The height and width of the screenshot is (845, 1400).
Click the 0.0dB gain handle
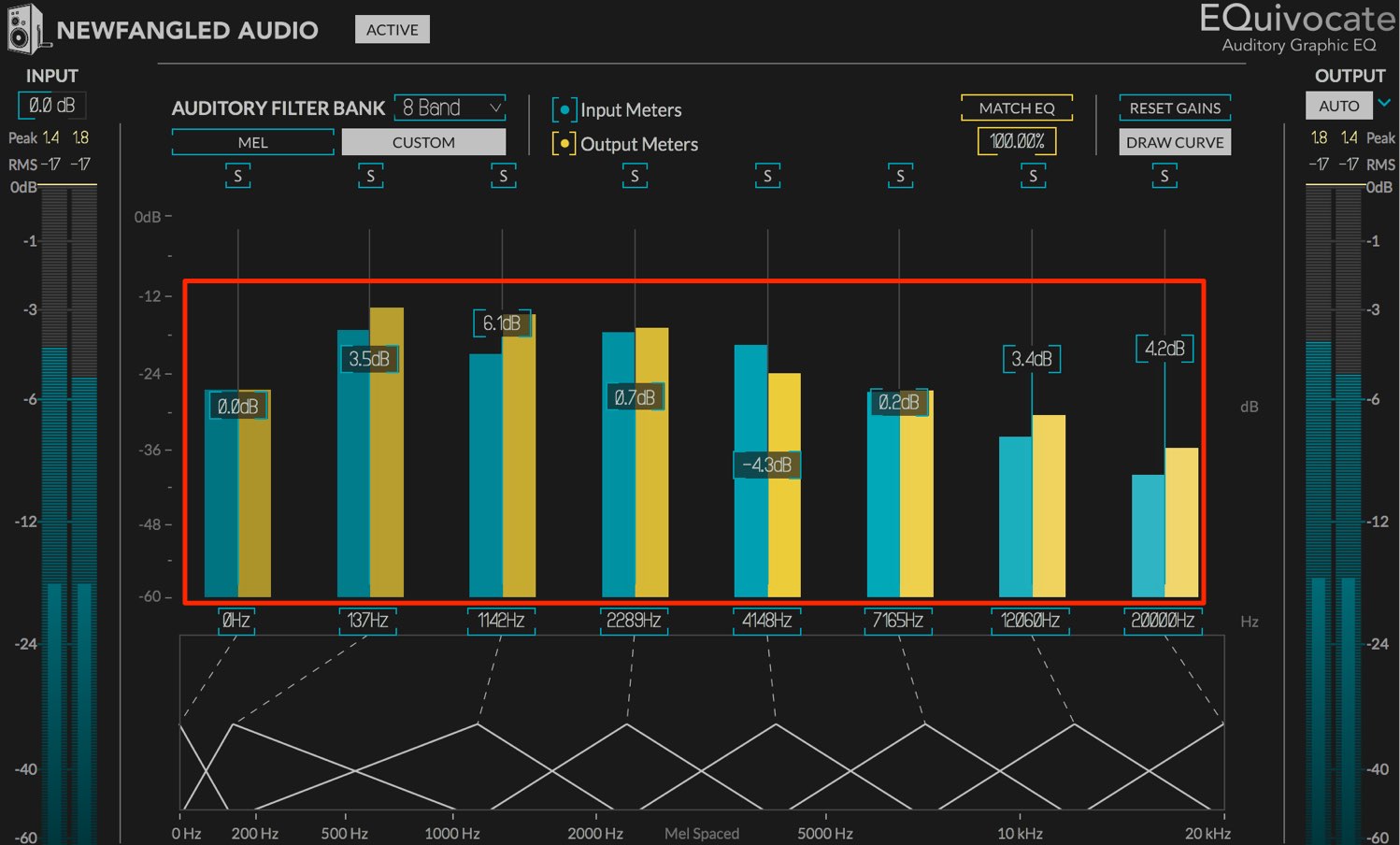[x=237, y=406]
